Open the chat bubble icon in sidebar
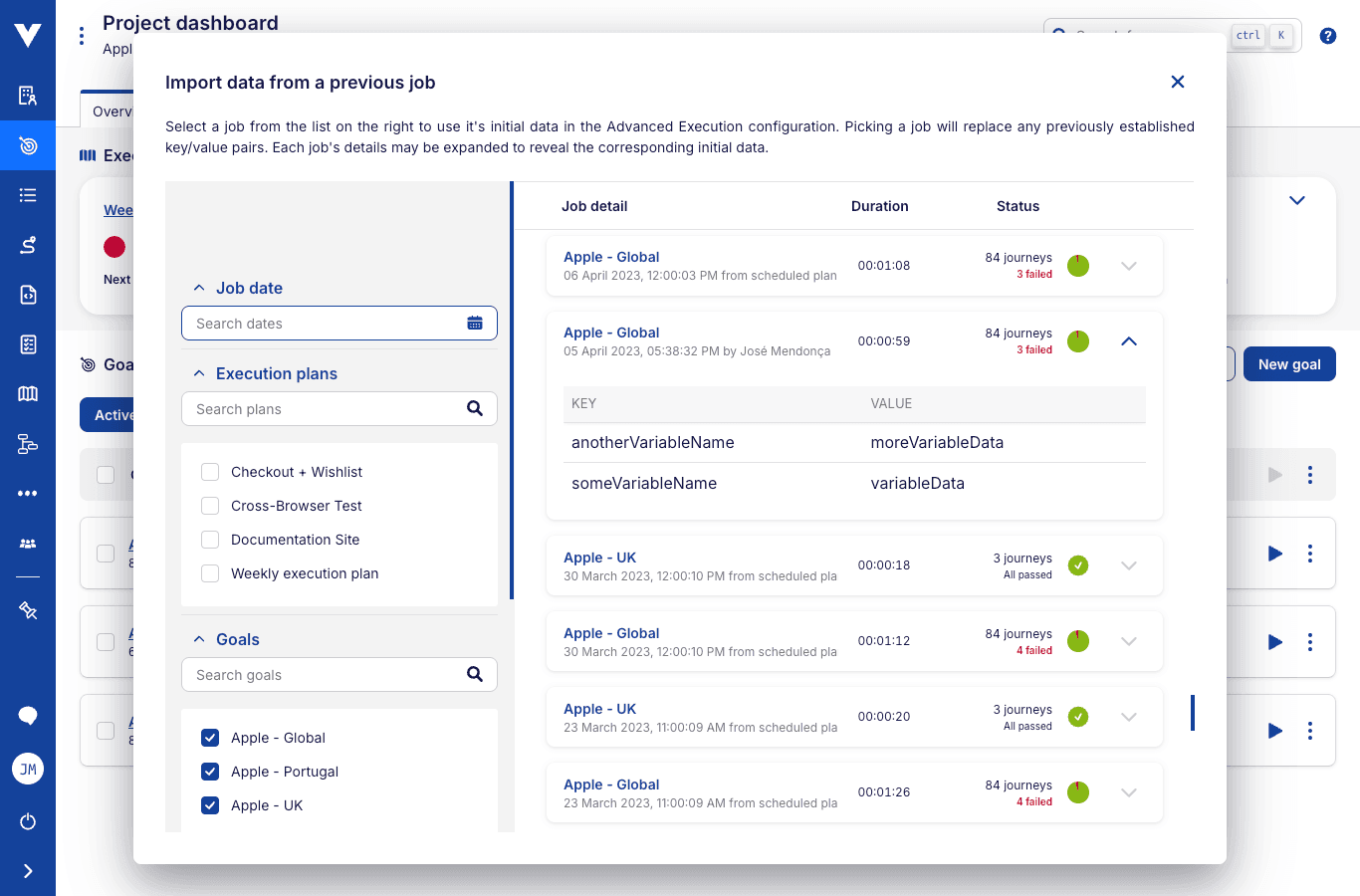Screen dimensions: 1360x896 [28, 716]
